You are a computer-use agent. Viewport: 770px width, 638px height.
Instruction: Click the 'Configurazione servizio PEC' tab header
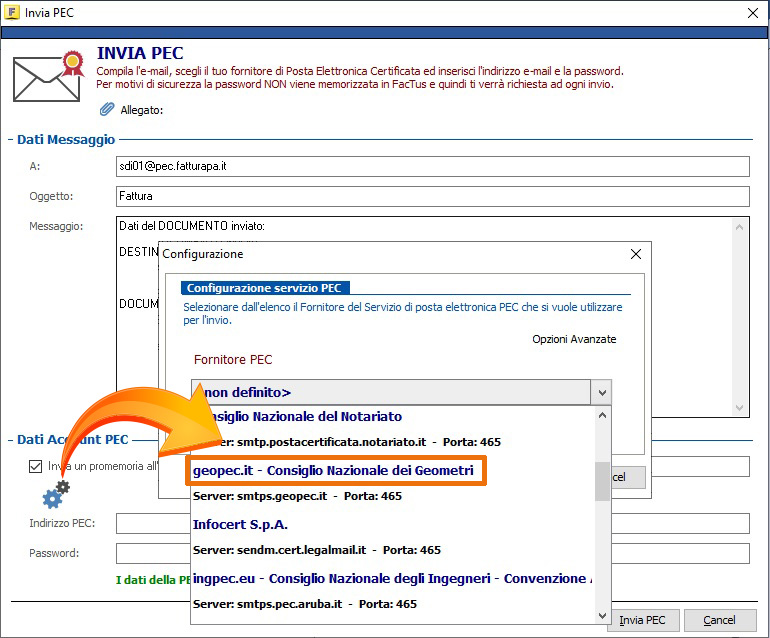265,288
